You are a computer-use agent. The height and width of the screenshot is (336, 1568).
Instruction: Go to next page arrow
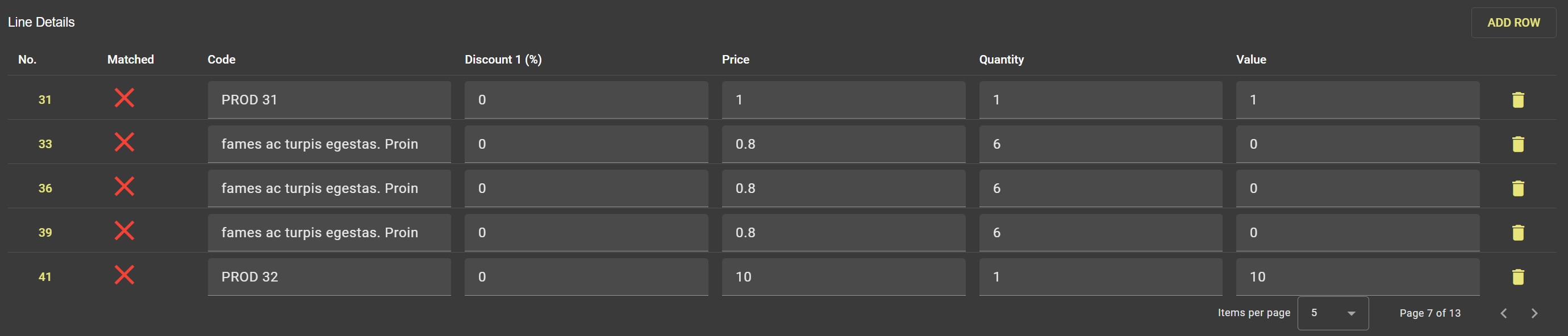(x=1534, y=313)
